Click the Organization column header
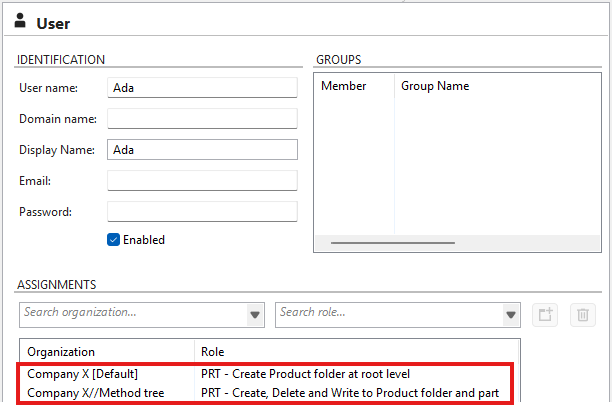This screenshot has height=405, width=612. click(x=61, y=352)
